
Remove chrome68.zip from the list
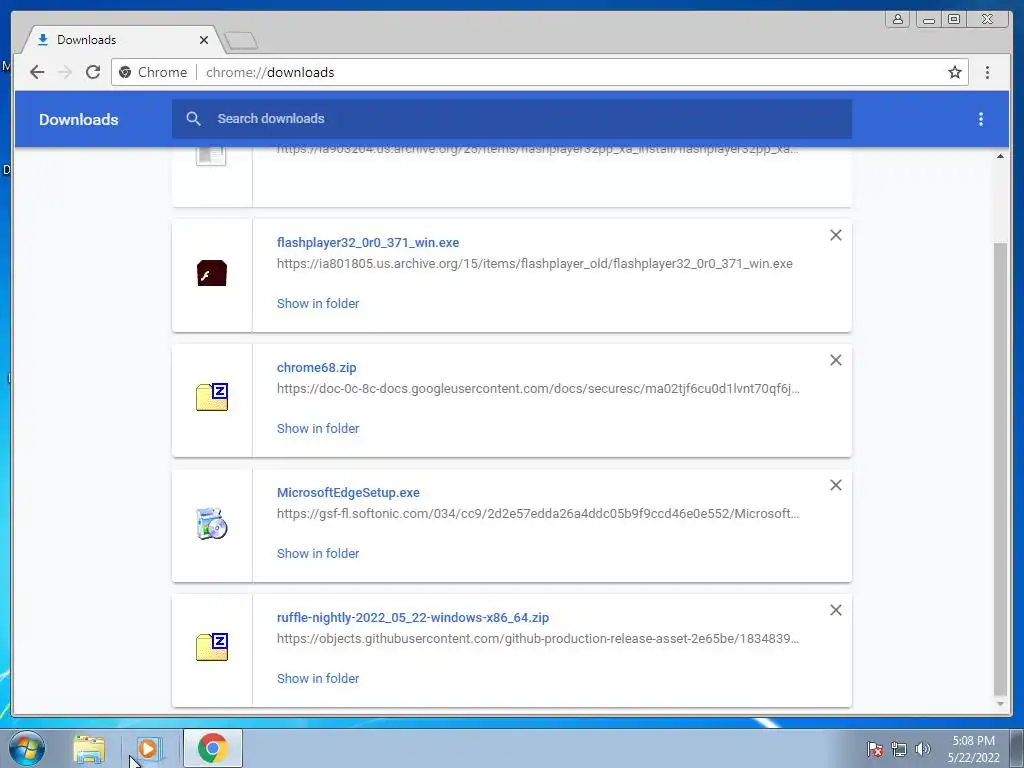[x=835, y=360]
